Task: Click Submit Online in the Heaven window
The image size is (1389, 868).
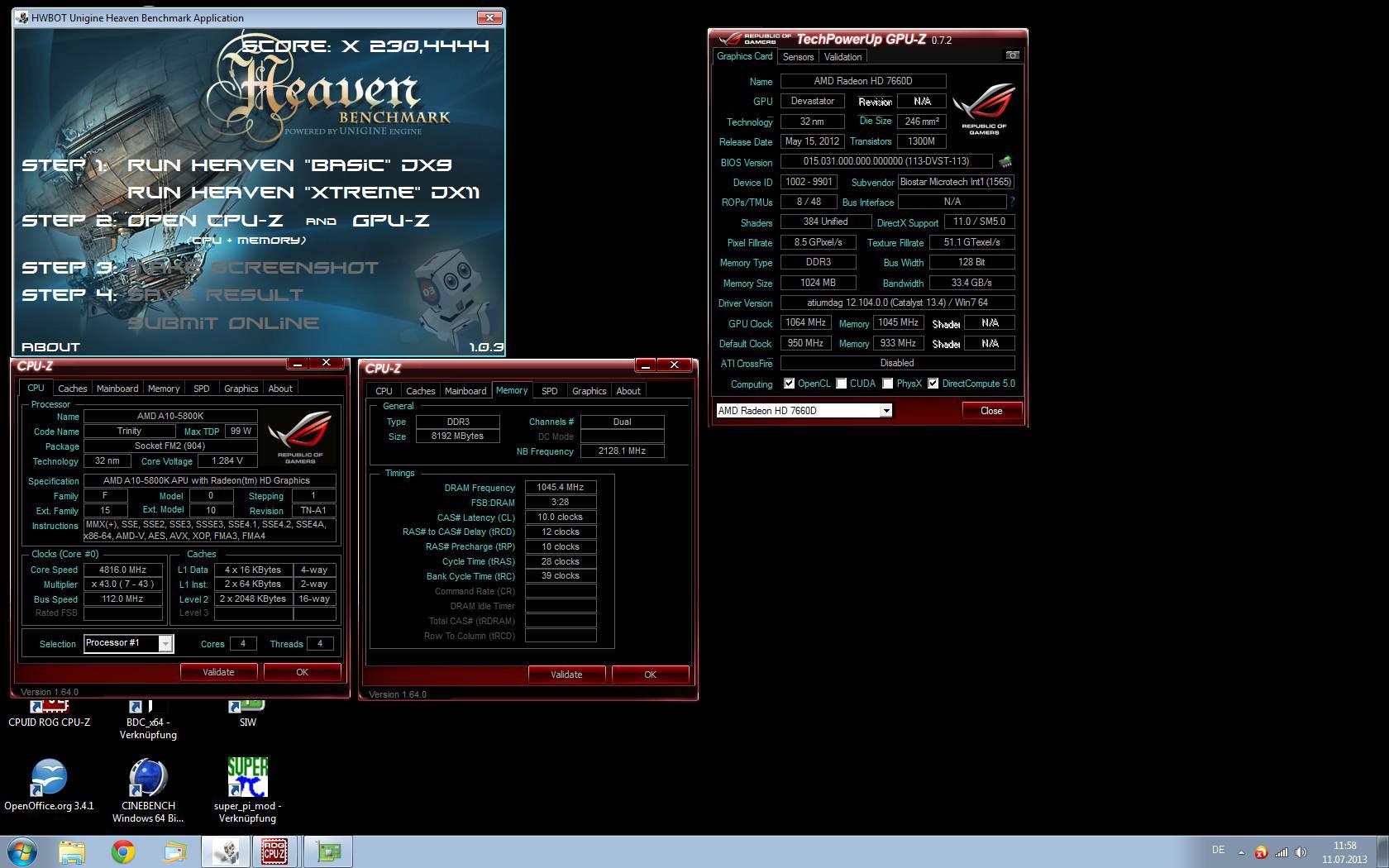Action: (x=223, y=323)
